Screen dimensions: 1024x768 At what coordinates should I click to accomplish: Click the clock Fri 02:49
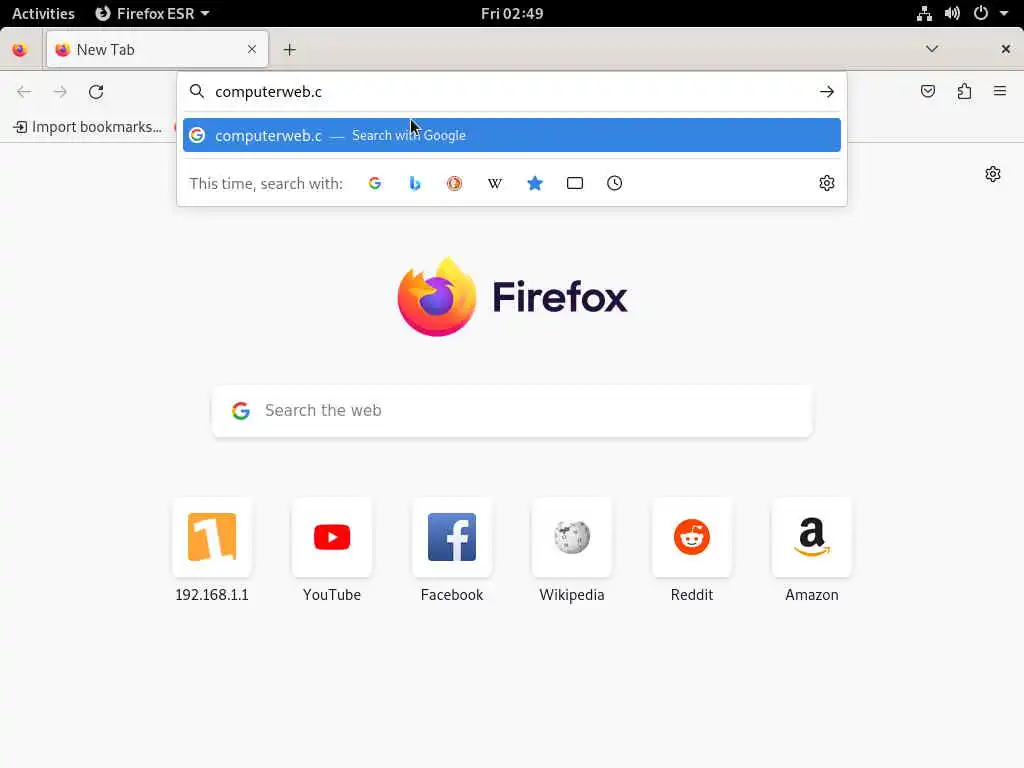point(512,13)
